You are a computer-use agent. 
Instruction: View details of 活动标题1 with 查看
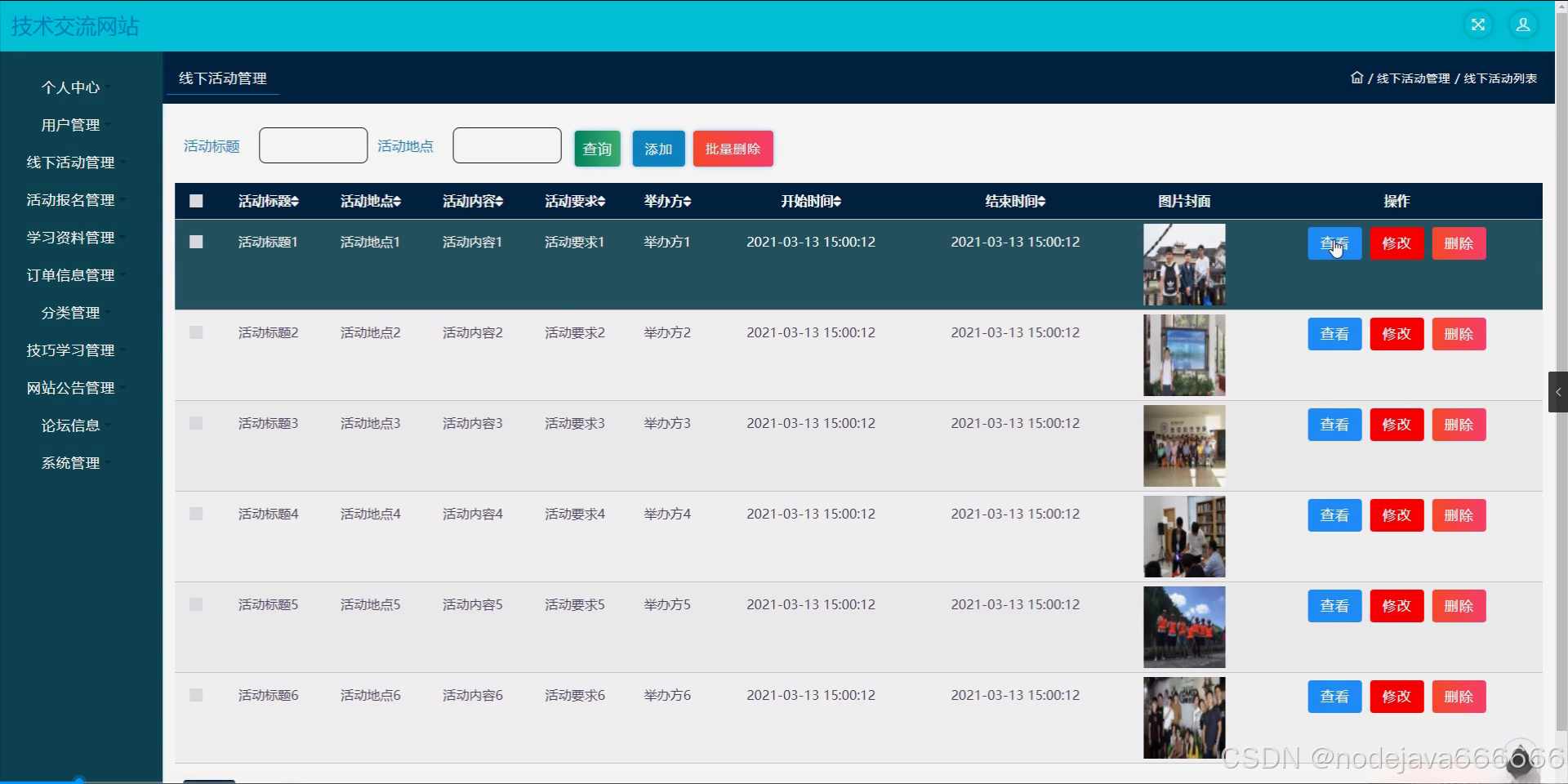tap(1334, 243)
